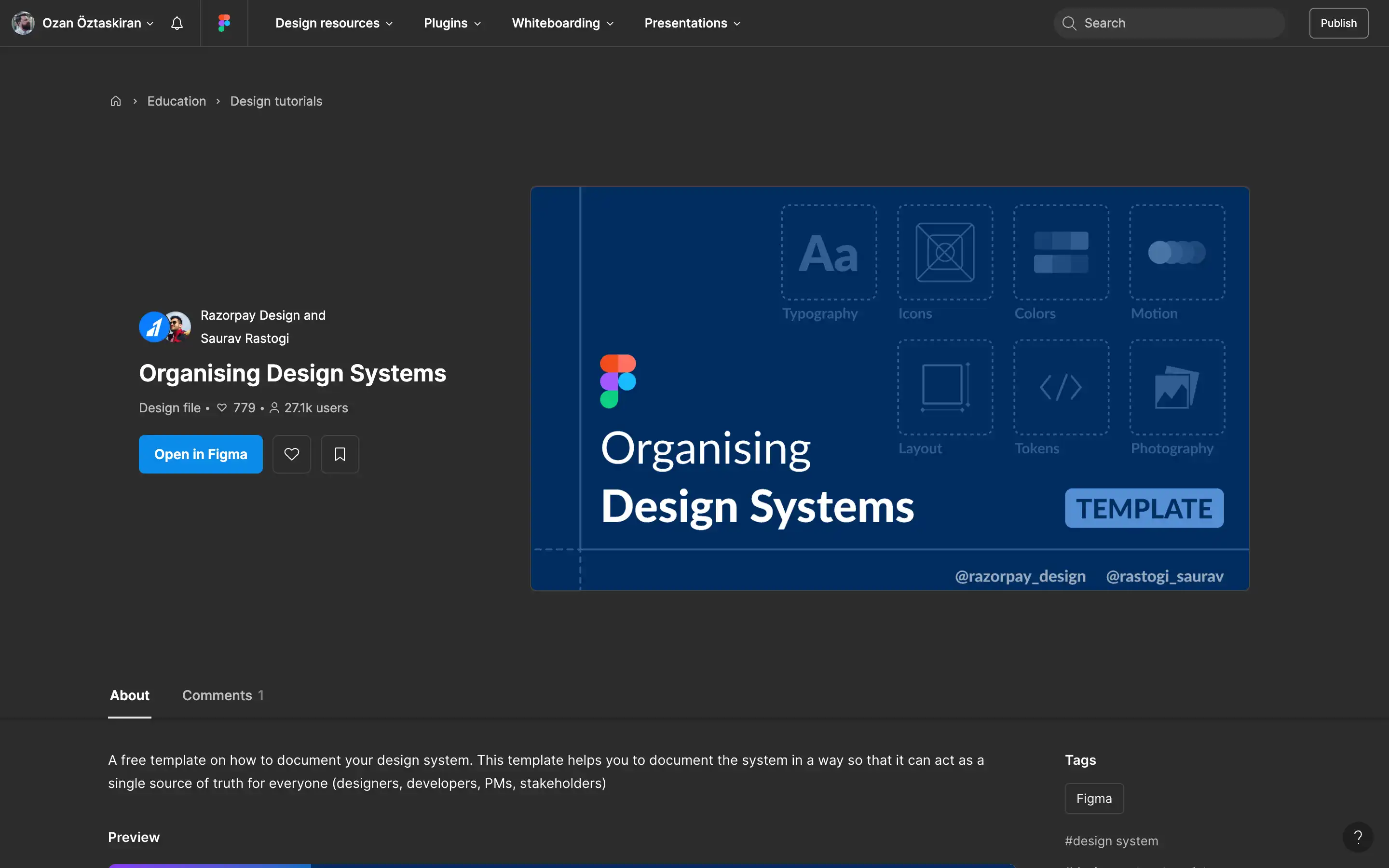Open the Saurav Rastogi author link
The image size is (1389, 868).
pos(245,338)
